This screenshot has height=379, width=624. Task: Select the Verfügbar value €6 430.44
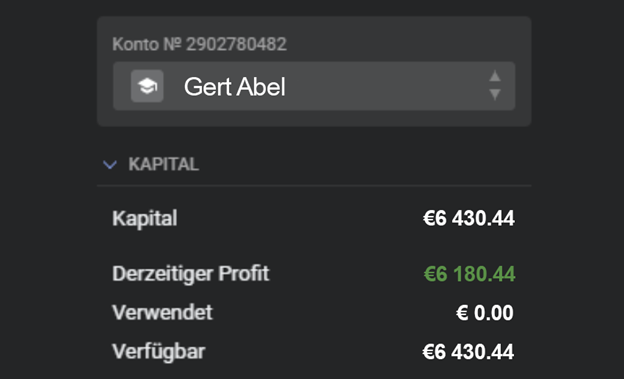coord(468,352)
